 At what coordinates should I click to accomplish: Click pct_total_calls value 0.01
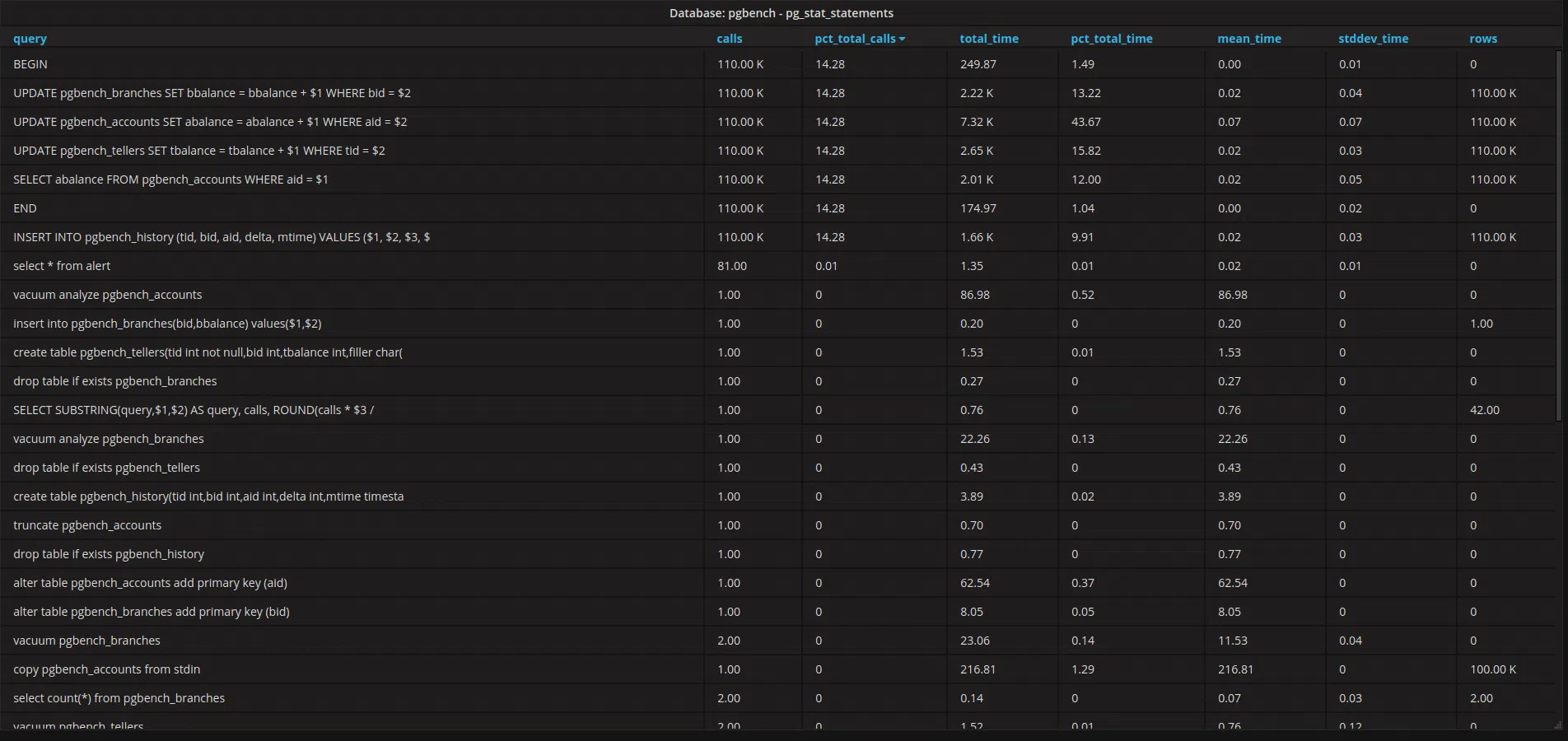click(x=826, y=266)
